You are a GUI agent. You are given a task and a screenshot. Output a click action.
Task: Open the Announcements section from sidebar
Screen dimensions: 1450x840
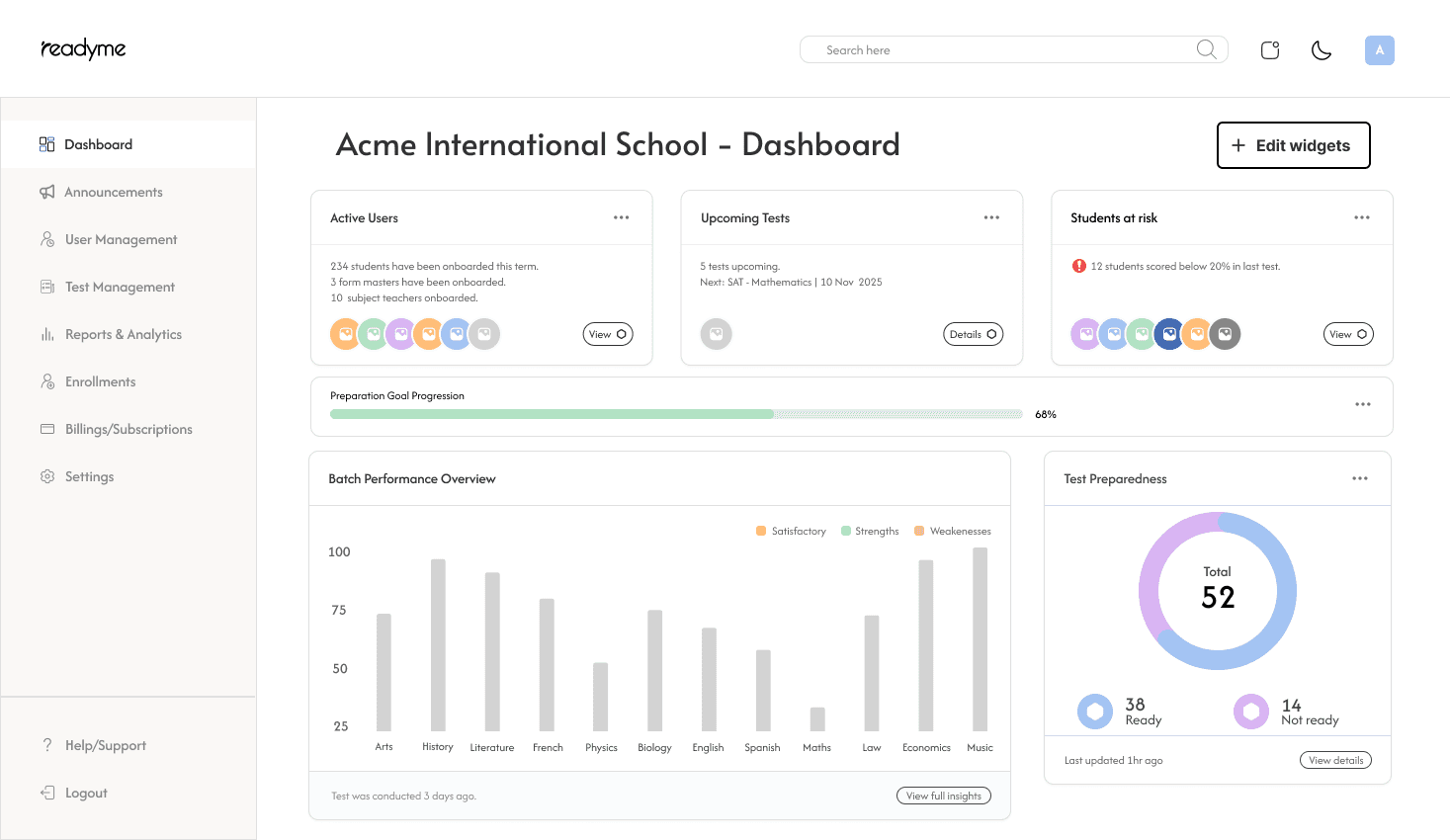pos(114,192)
